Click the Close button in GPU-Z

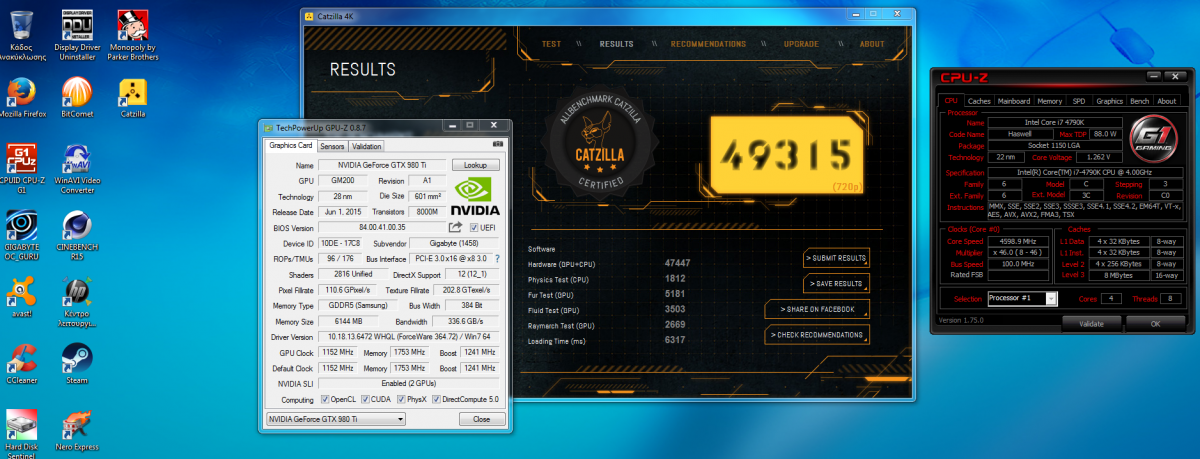click(x=481, y=419)
